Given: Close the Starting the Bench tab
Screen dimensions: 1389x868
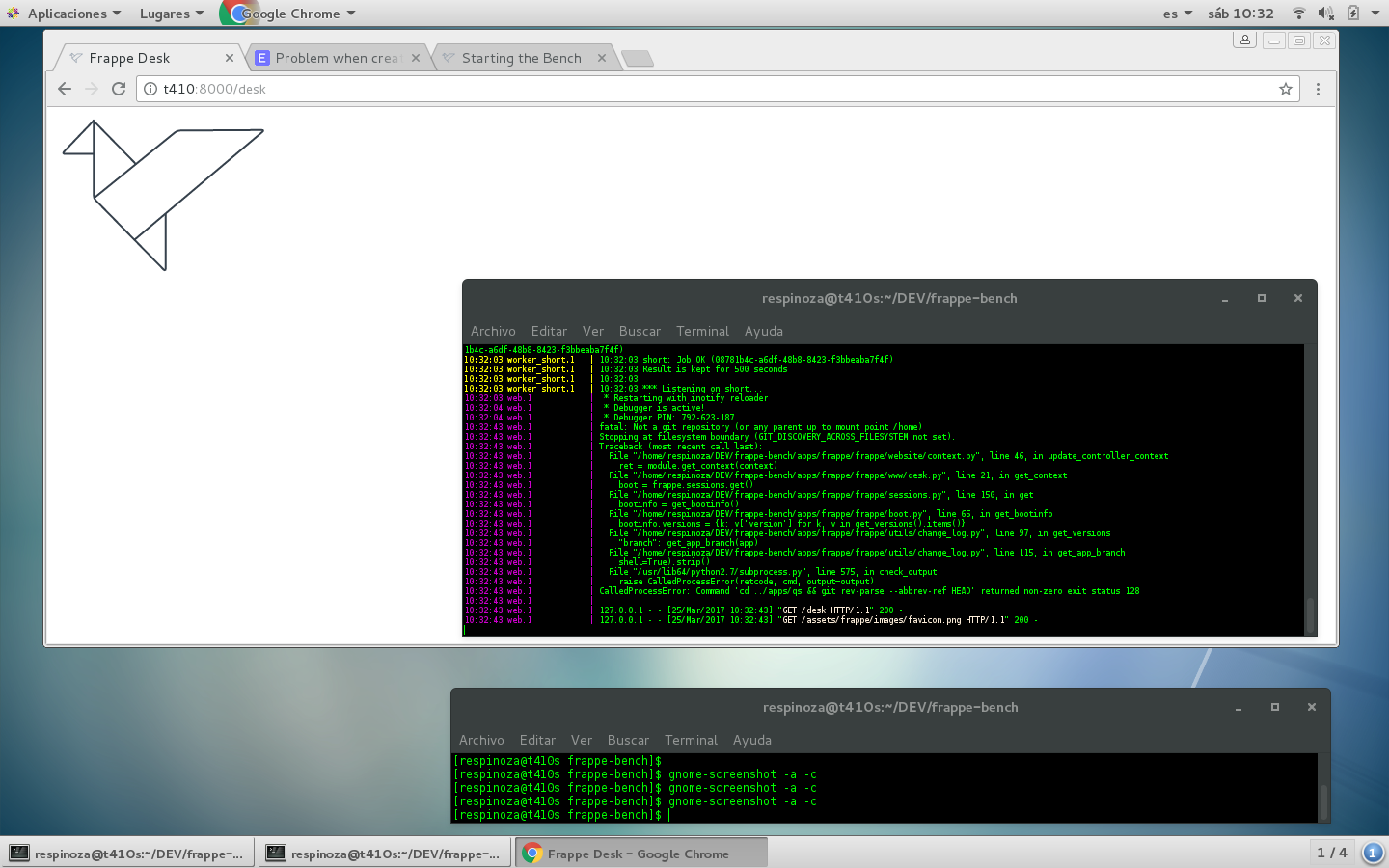Looking at the screenshot, I should (x=602, y=58).
